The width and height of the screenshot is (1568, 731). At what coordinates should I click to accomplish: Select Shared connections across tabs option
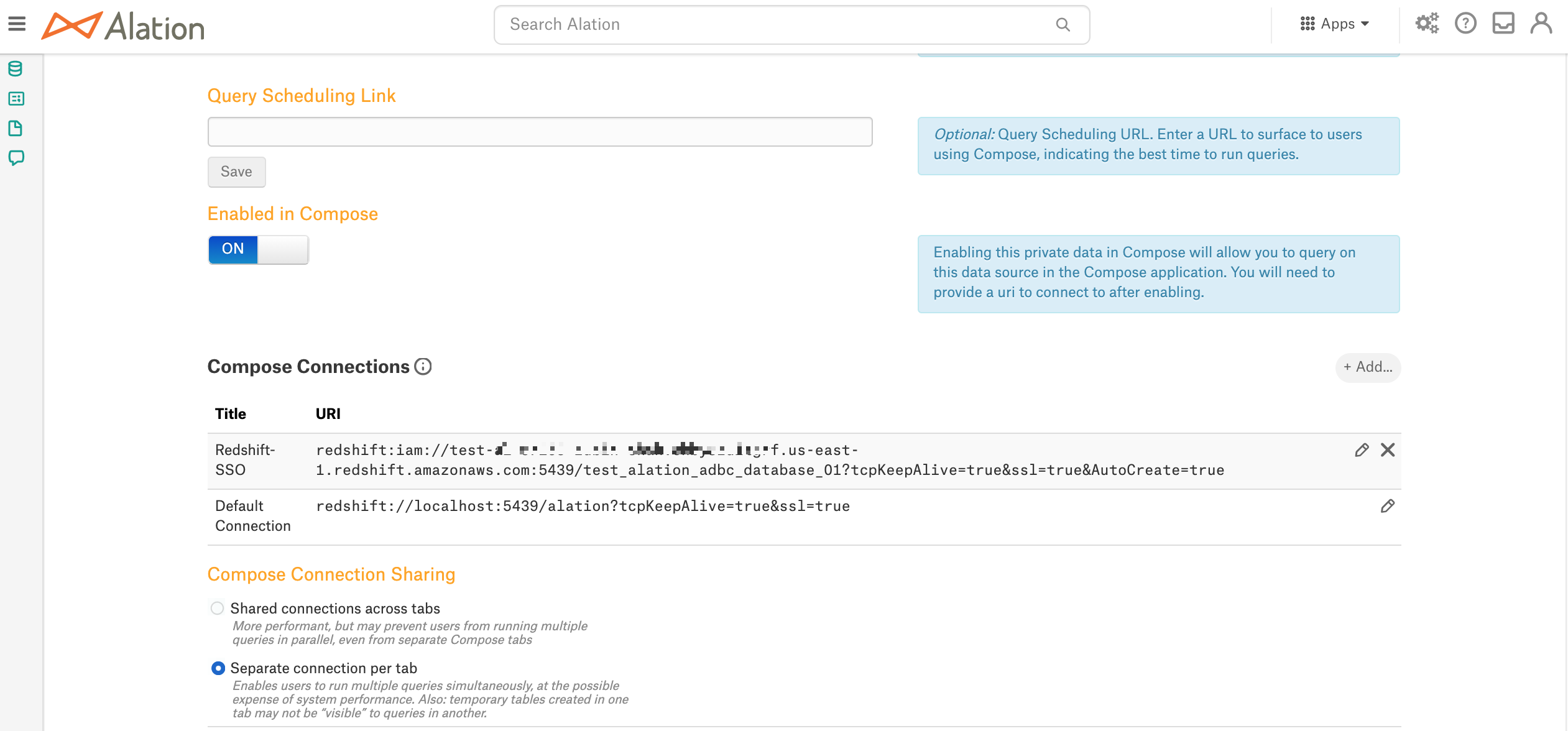coord(217,608)
